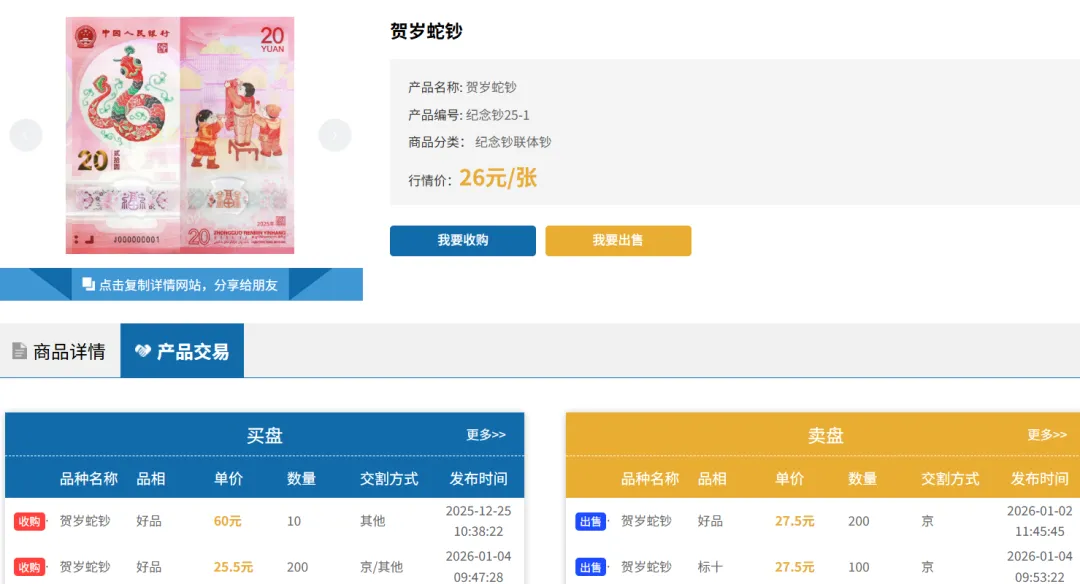Click condition 标十 in sell list
Screen dimensions: 1080x584
click(710, 567)
